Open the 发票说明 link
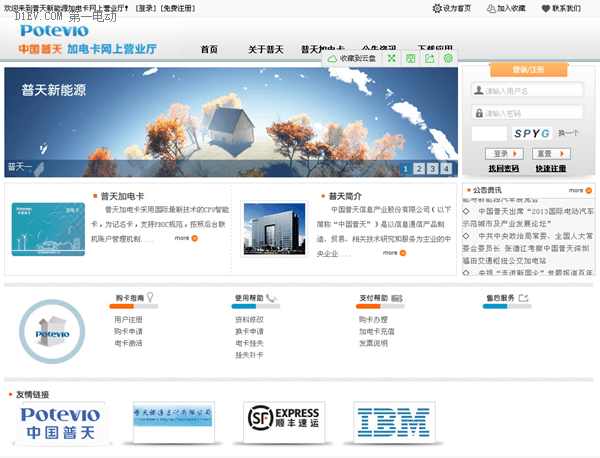This screenshot has width=600, height=458. click(373, 343)
